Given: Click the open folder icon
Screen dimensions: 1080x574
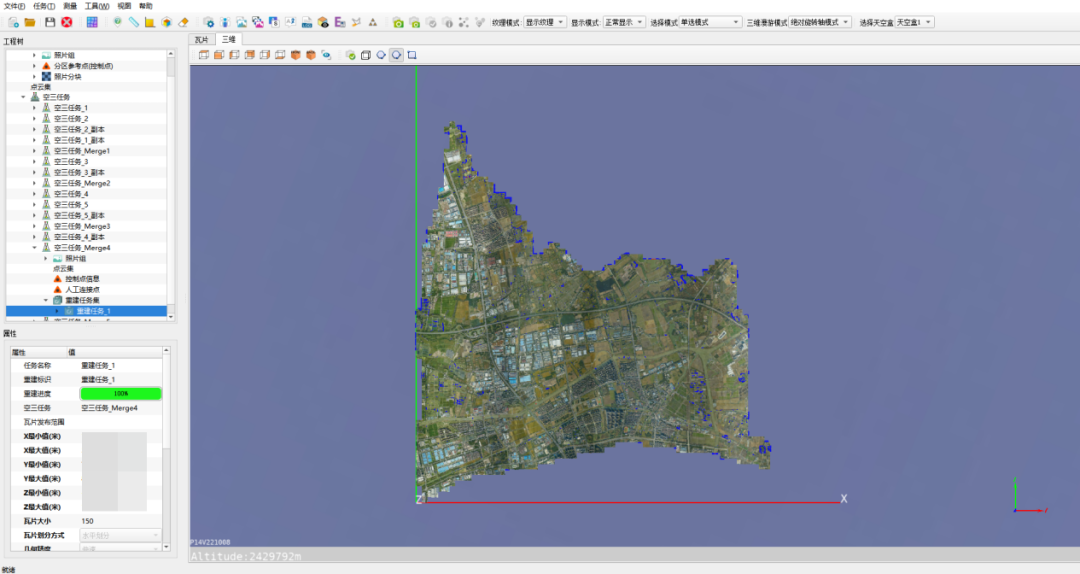Looking at the screenshot, I should point(30,23).
